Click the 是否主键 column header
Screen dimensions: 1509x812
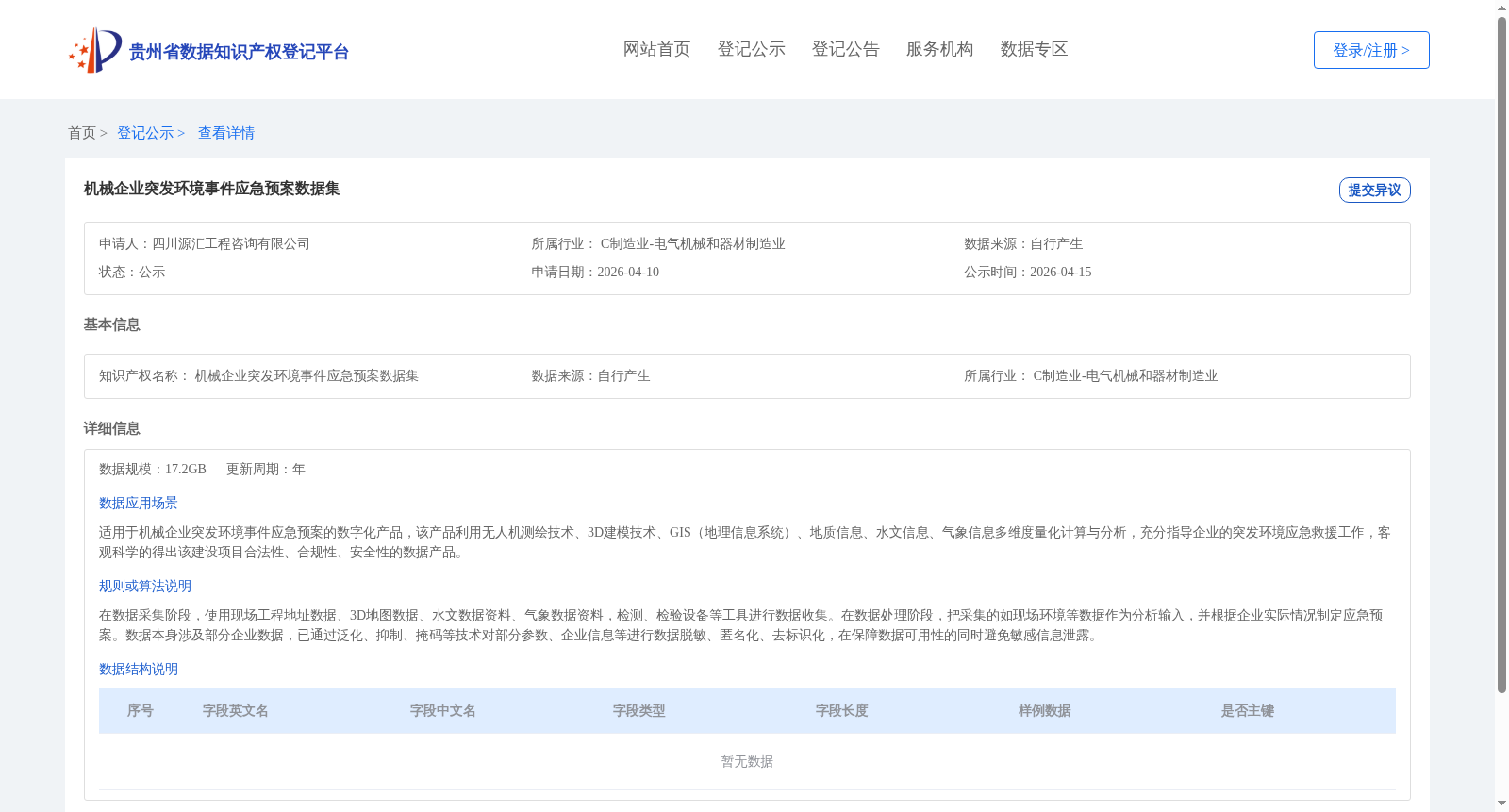pos(1248,710)
